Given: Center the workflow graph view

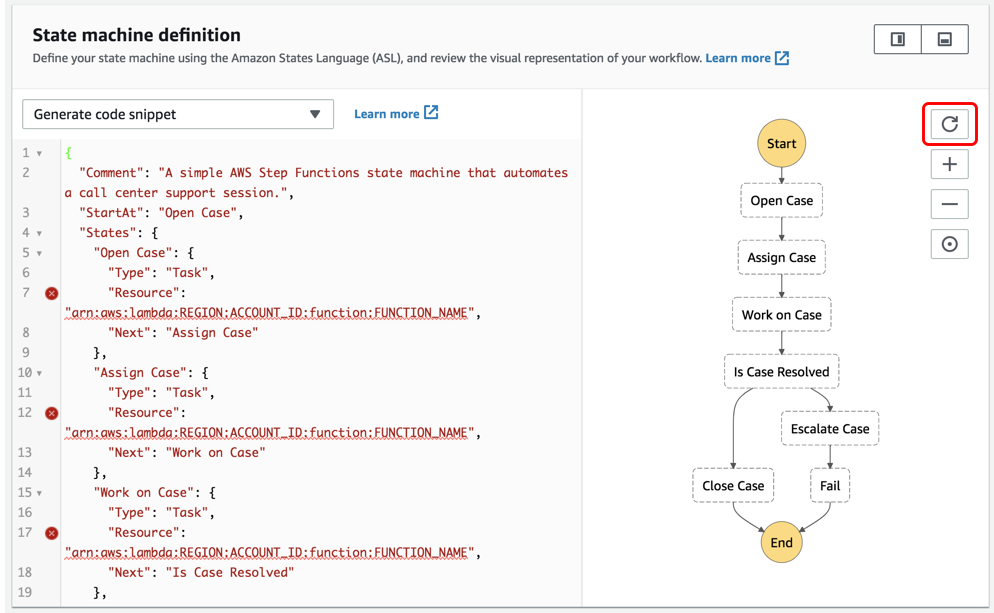Looking at the screenshot, I should coord(949,244).
